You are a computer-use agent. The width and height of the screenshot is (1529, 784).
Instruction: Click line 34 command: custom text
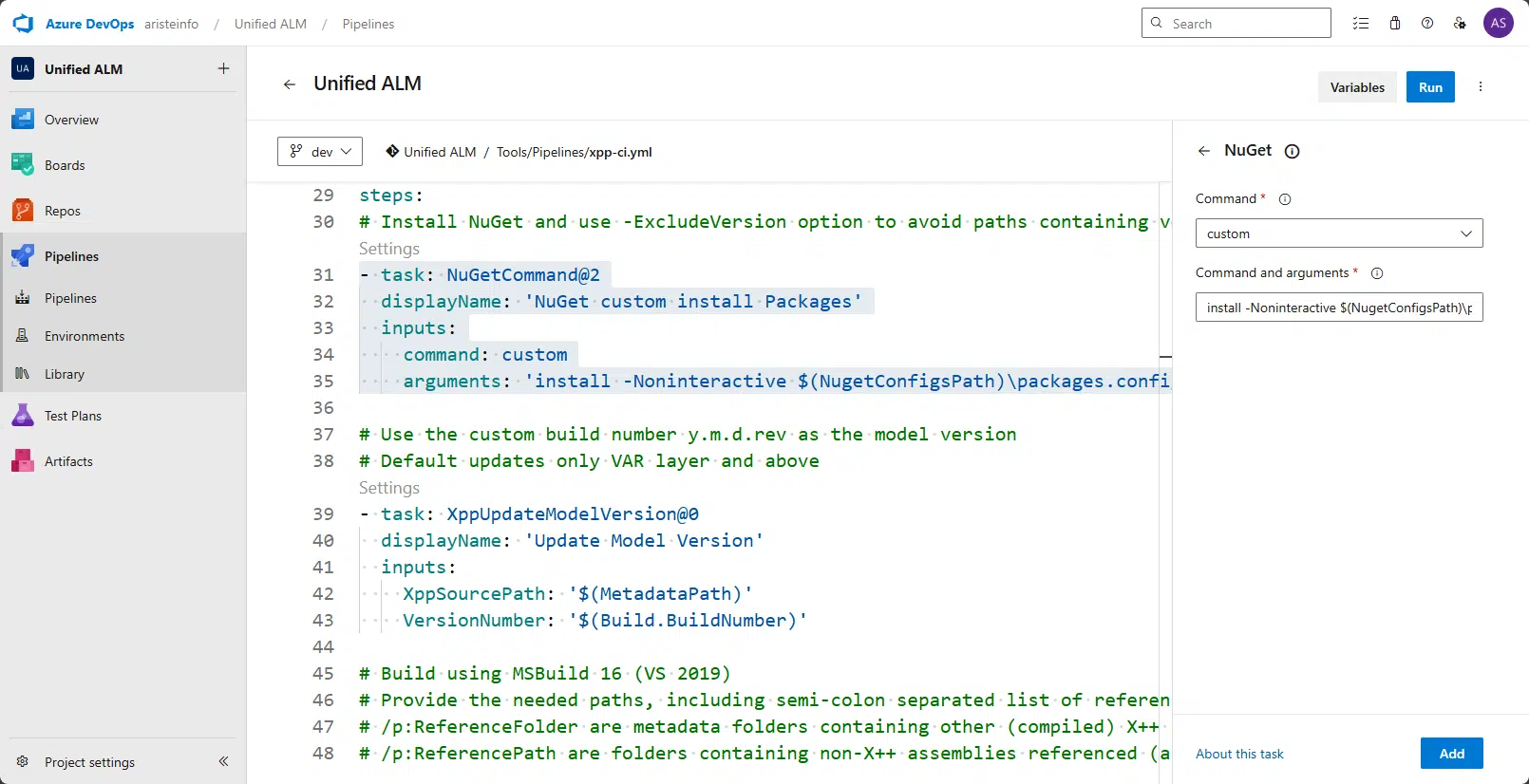pyautogui.click(x=485, y=355)
